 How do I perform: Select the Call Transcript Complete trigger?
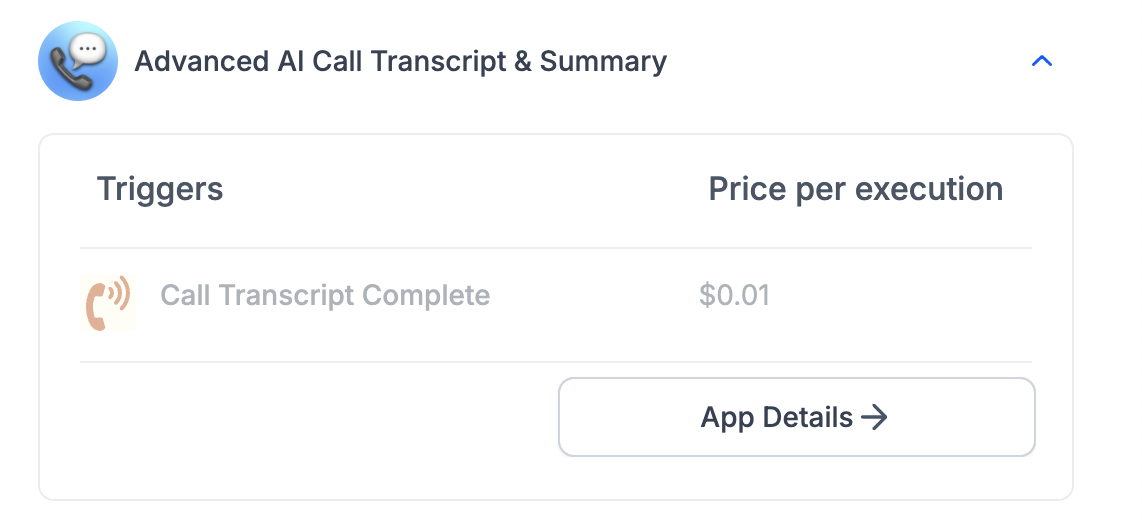coord(325,296)
